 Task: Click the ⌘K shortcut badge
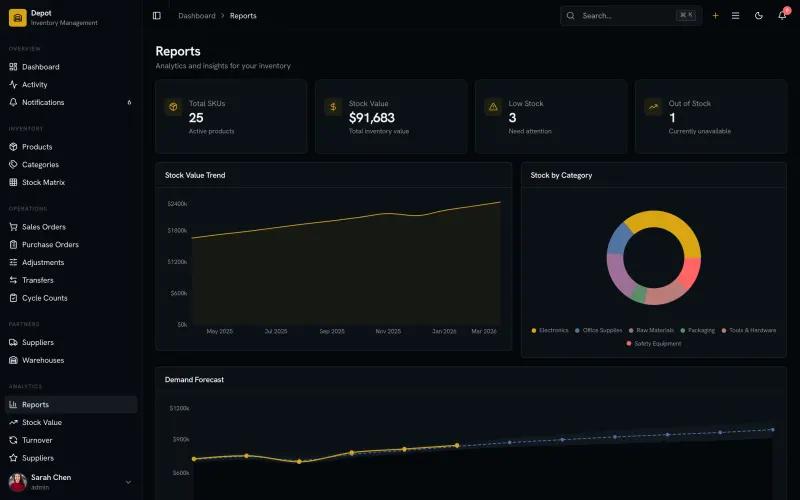pos(686,15)
